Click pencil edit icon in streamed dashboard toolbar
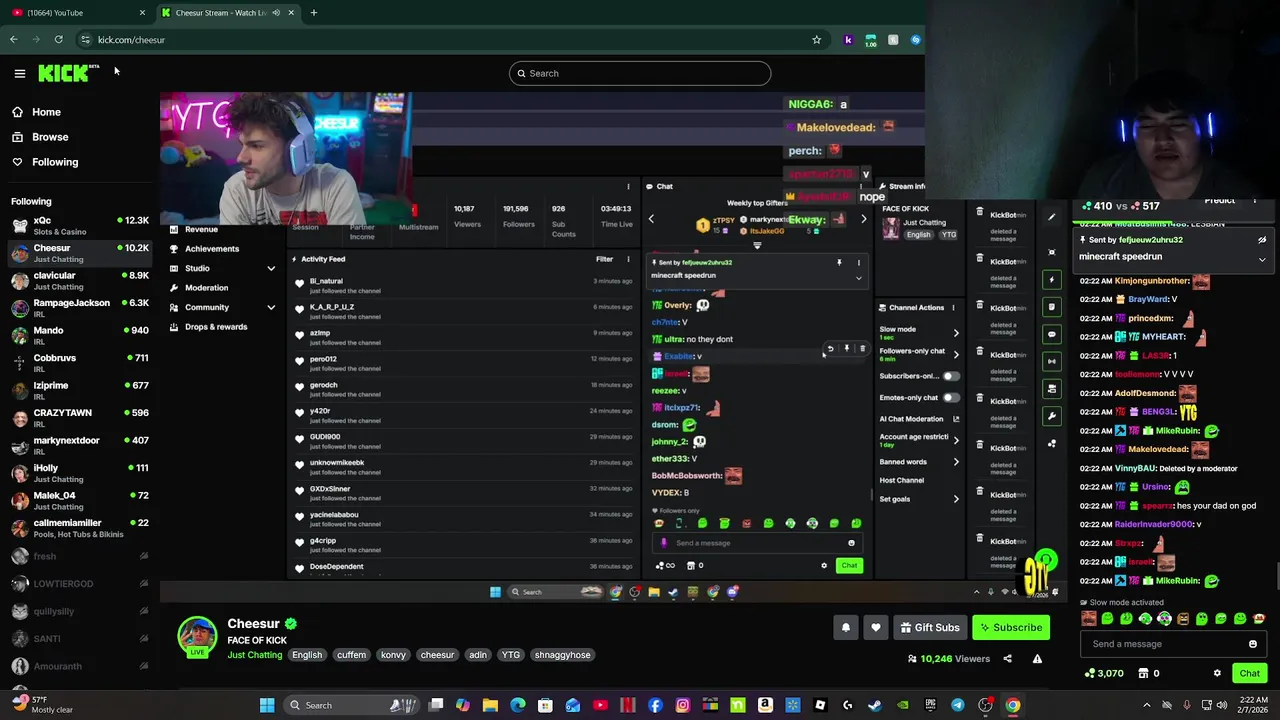 click(x=1052, y=217)
